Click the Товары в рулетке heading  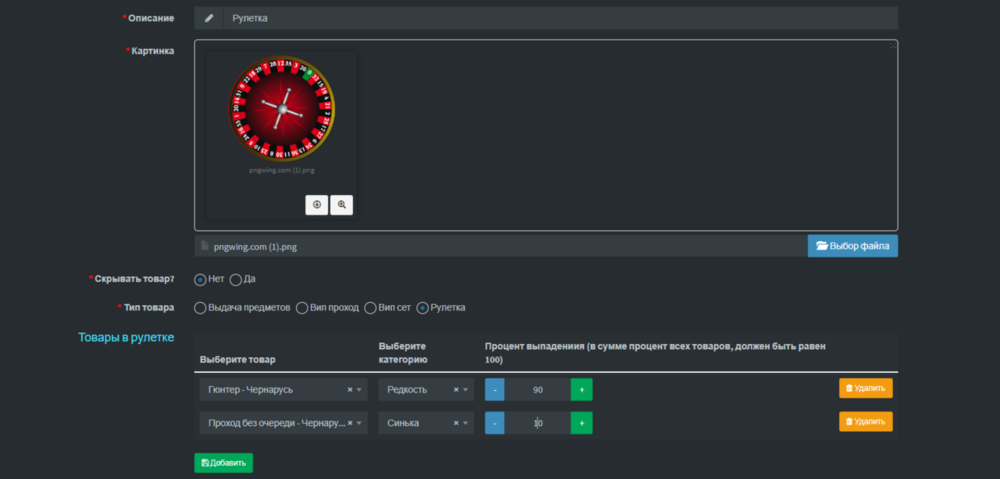pyautogui.click(x=126, y=337)
